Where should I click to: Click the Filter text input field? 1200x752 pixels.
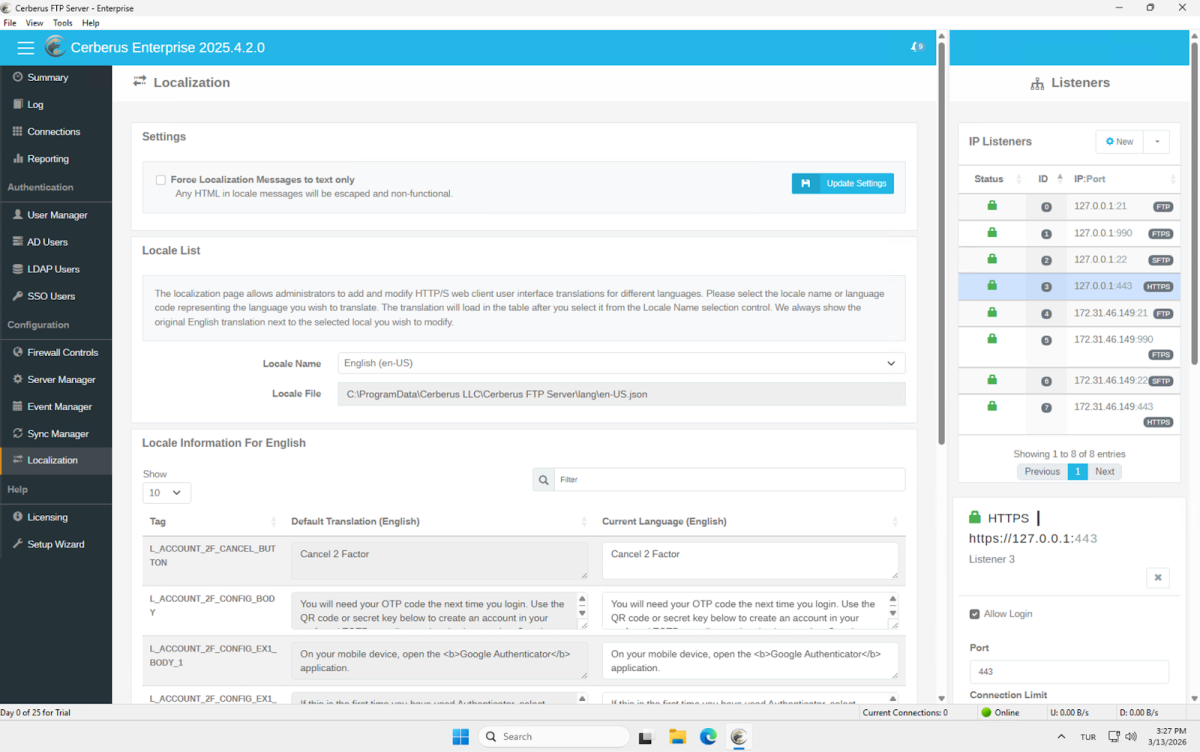(x=729, y=480)
